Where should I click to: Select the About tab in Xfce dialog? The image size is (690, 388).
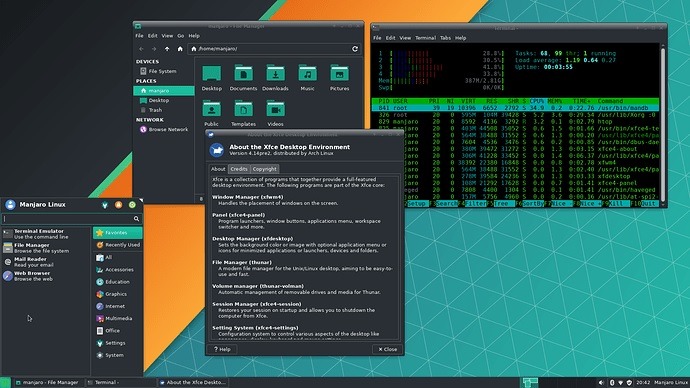click(218, 169)
